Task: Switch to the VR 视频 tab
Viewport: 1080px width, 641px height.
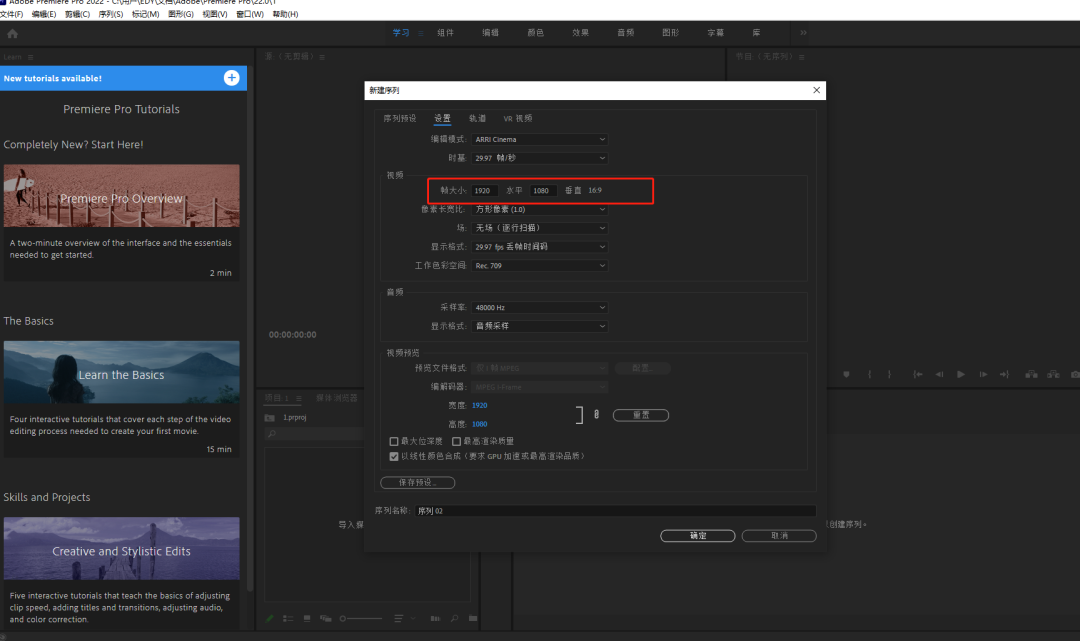Action: [517, 118]
